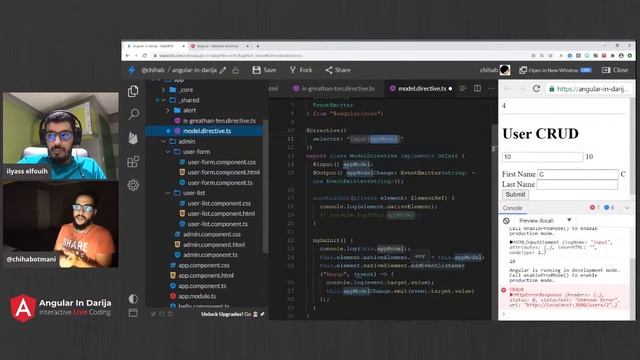This screenshot has height=360, width=640.
Task: Collapse the console with chevron
Action: pos(627,208)
